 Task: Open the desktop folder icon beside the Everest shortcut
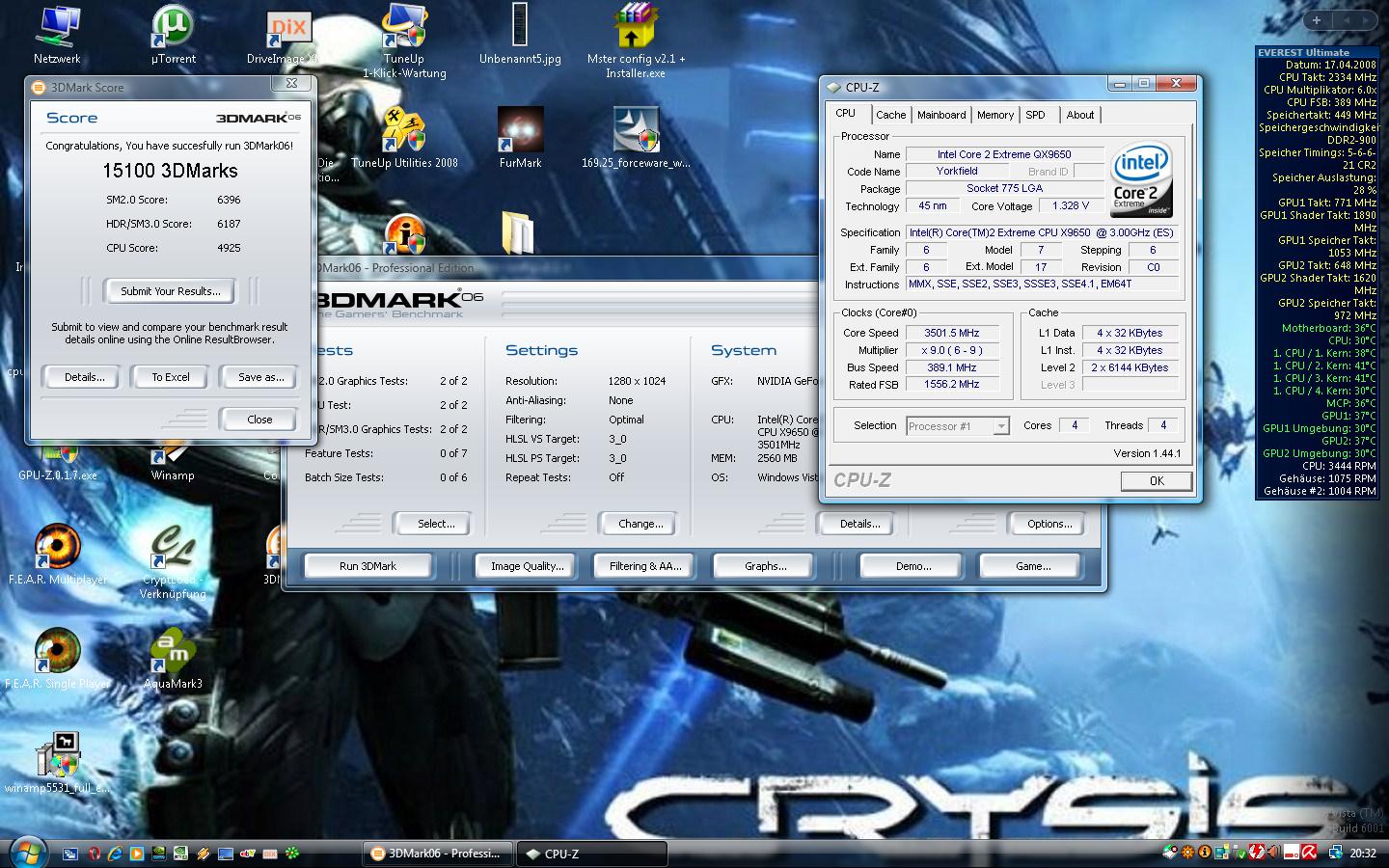coord(518,234)
